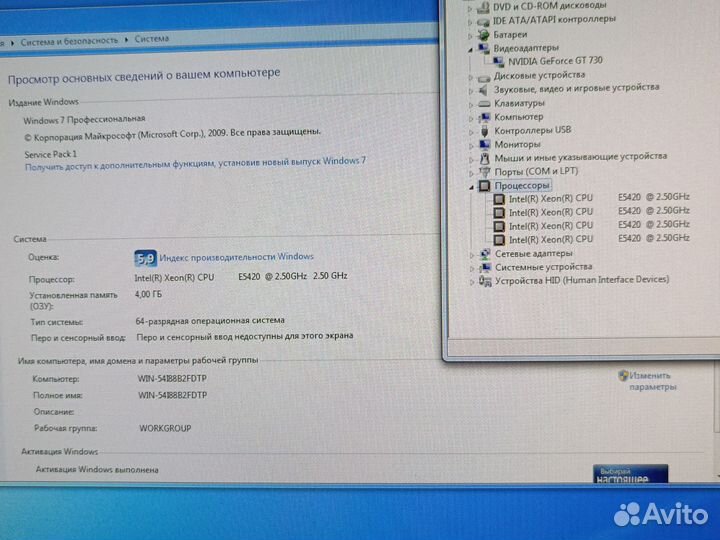
Task: Expand the DVD и CD-ROM дисководы node
Action: tap(470, 9)
